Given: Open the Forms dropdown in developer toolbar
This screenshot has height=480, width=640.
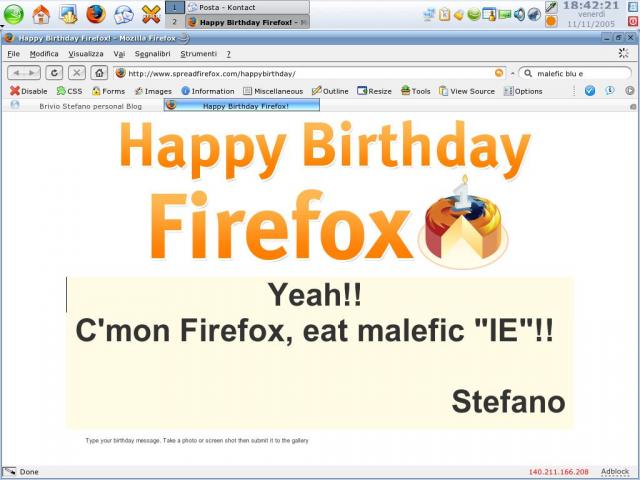Looking at the screenshot, I should pos(108,91).
